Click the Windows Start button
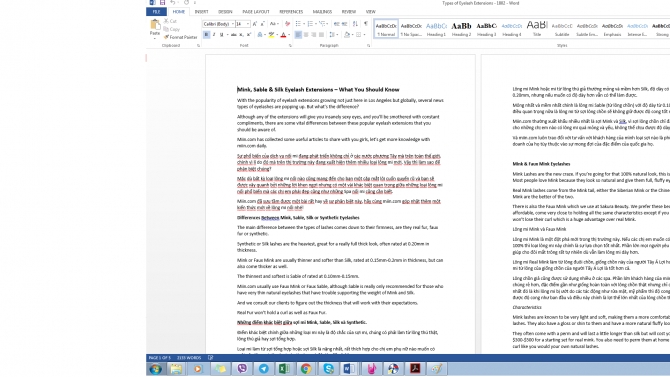This screenshot has width=670, height=377. (x=155, y=368)
